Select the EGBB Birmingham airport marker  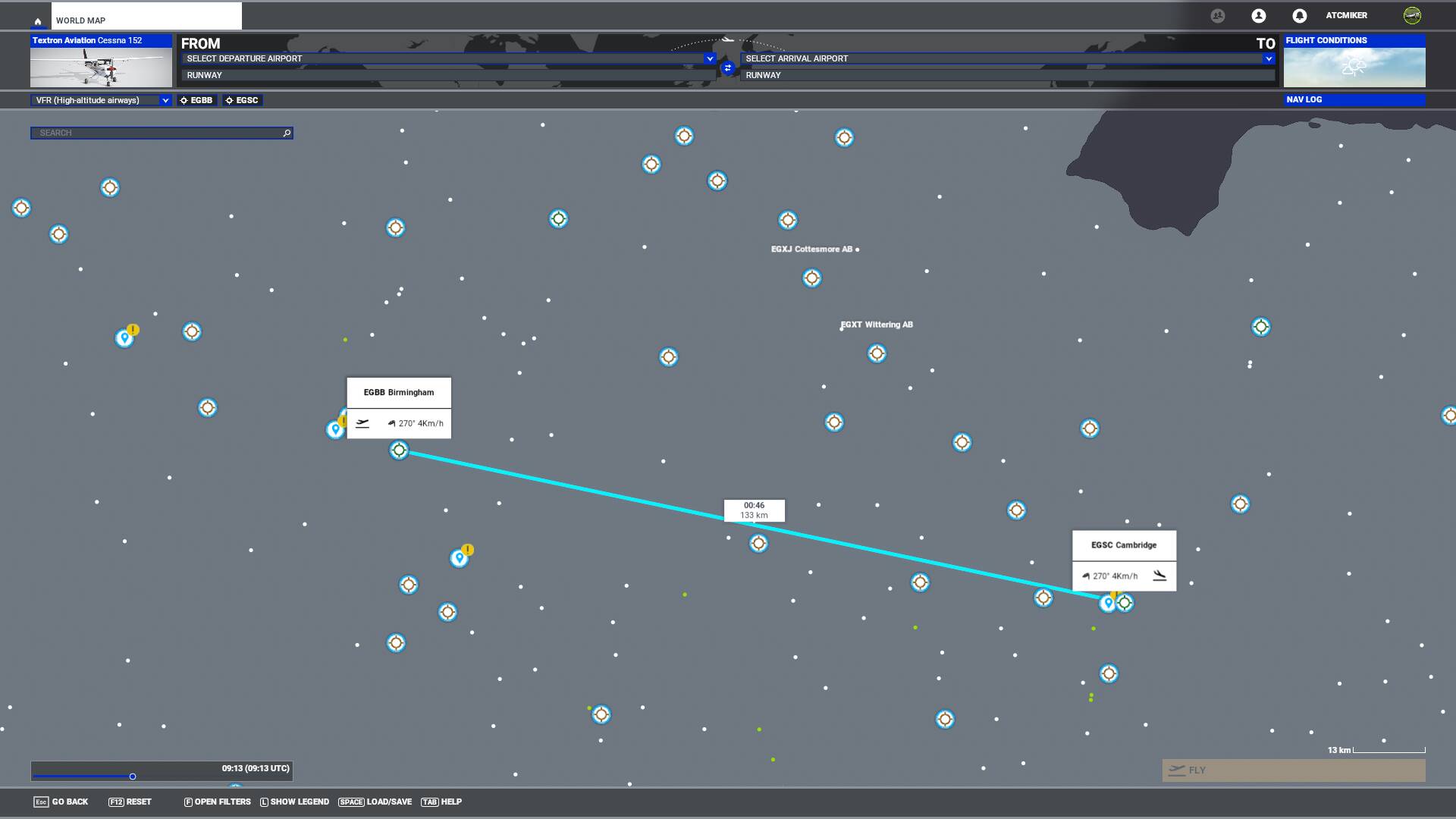399,450
